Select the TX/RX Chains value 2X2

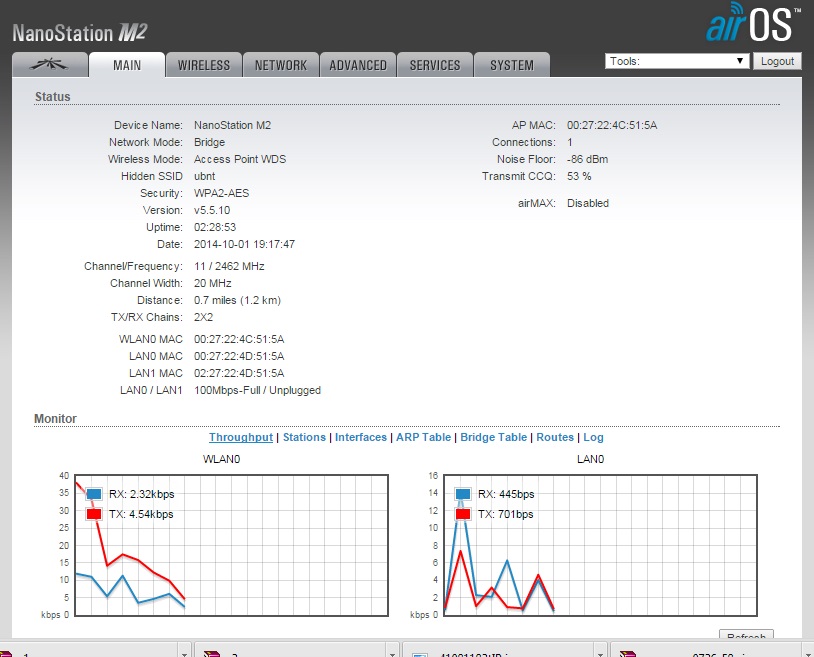pos(204,317)
